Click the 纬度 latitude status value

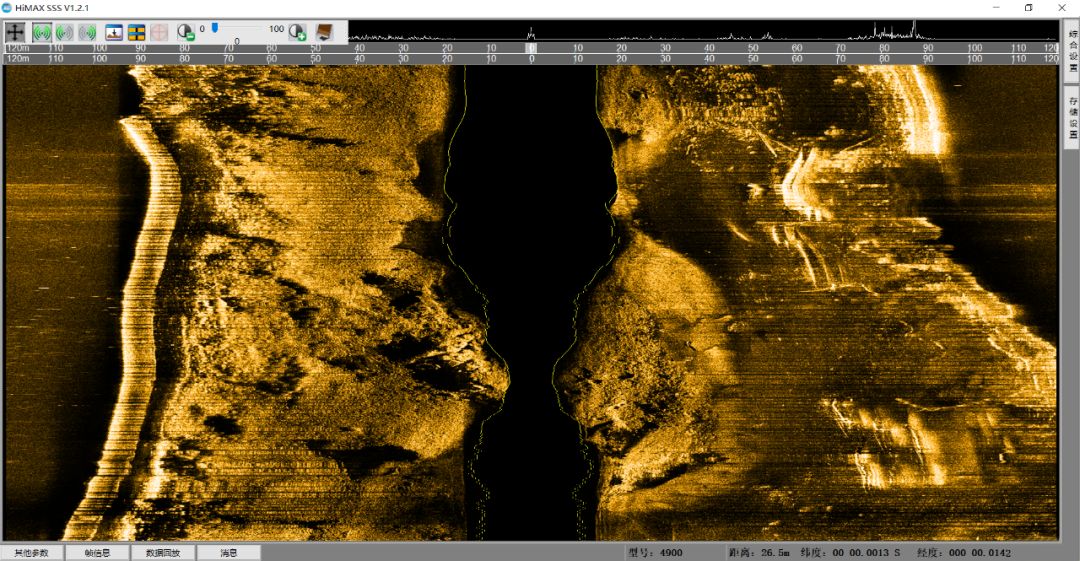pos(850,553)
